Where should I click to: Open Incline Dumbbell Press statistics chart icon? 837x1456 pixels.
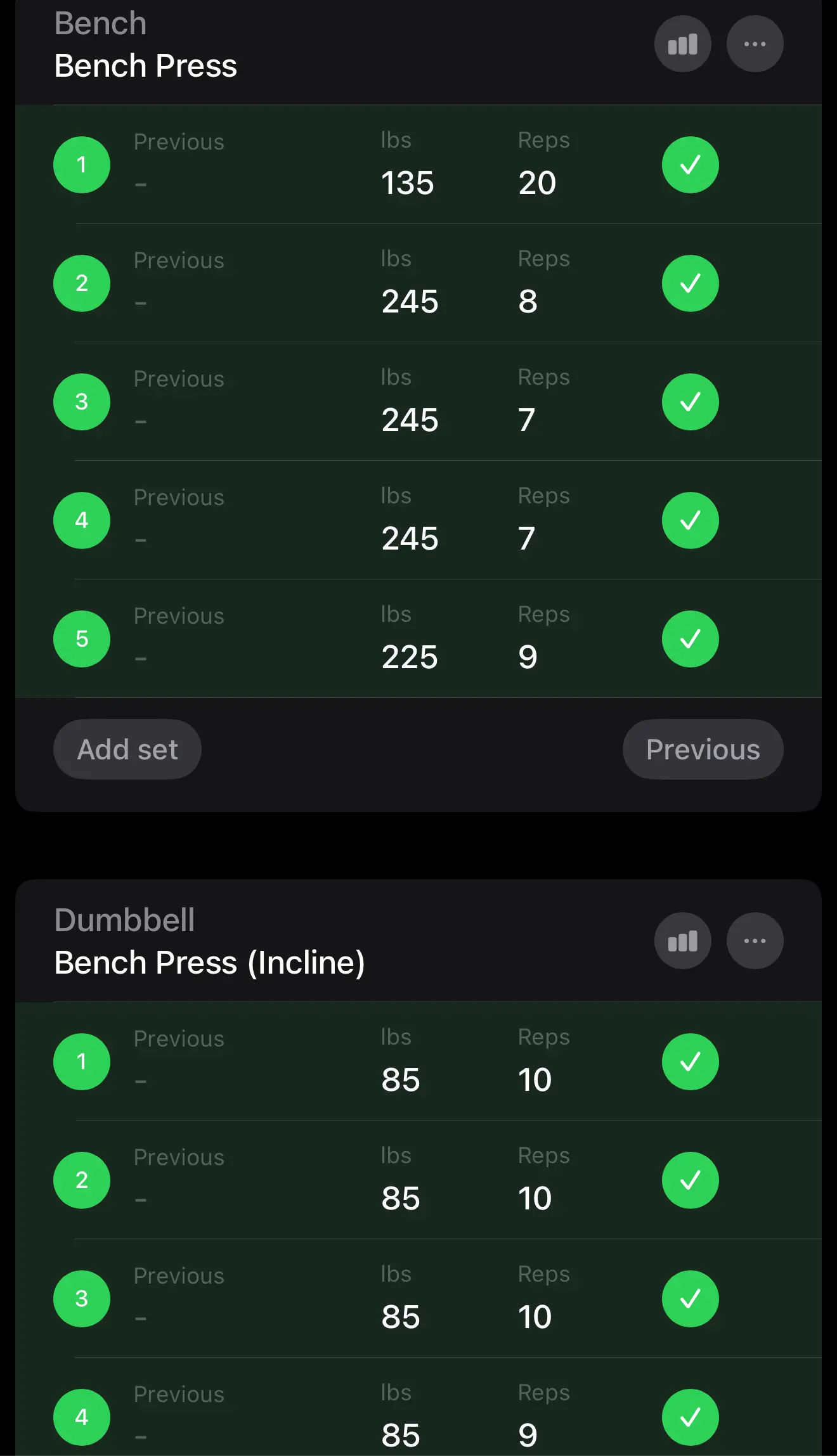pos(682,941)
